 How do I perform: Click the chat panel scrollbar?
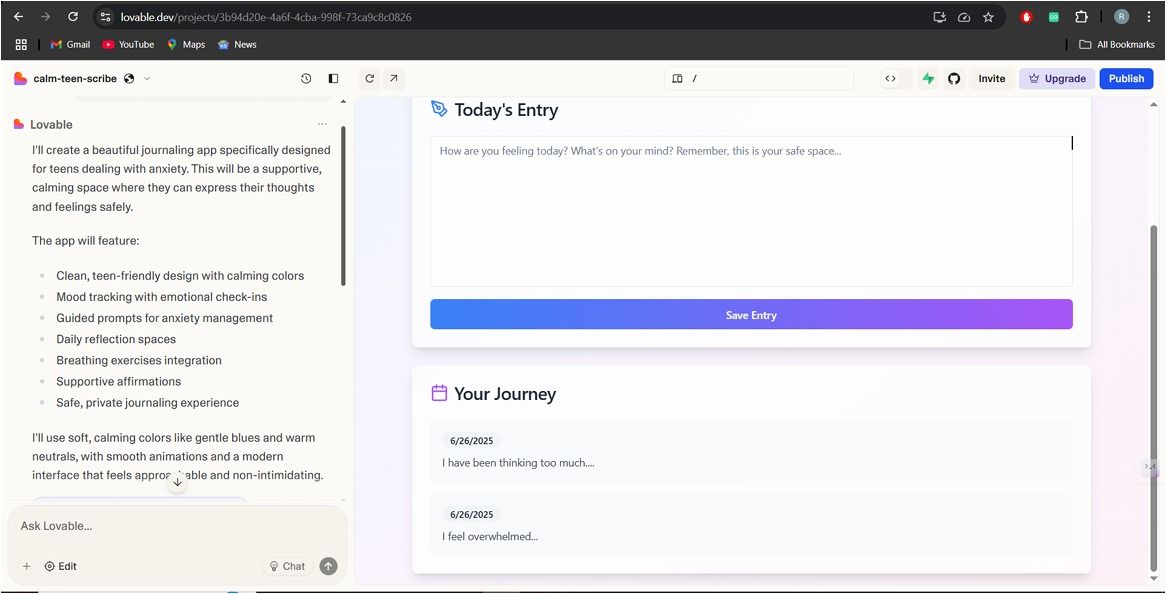click(343, 206)
